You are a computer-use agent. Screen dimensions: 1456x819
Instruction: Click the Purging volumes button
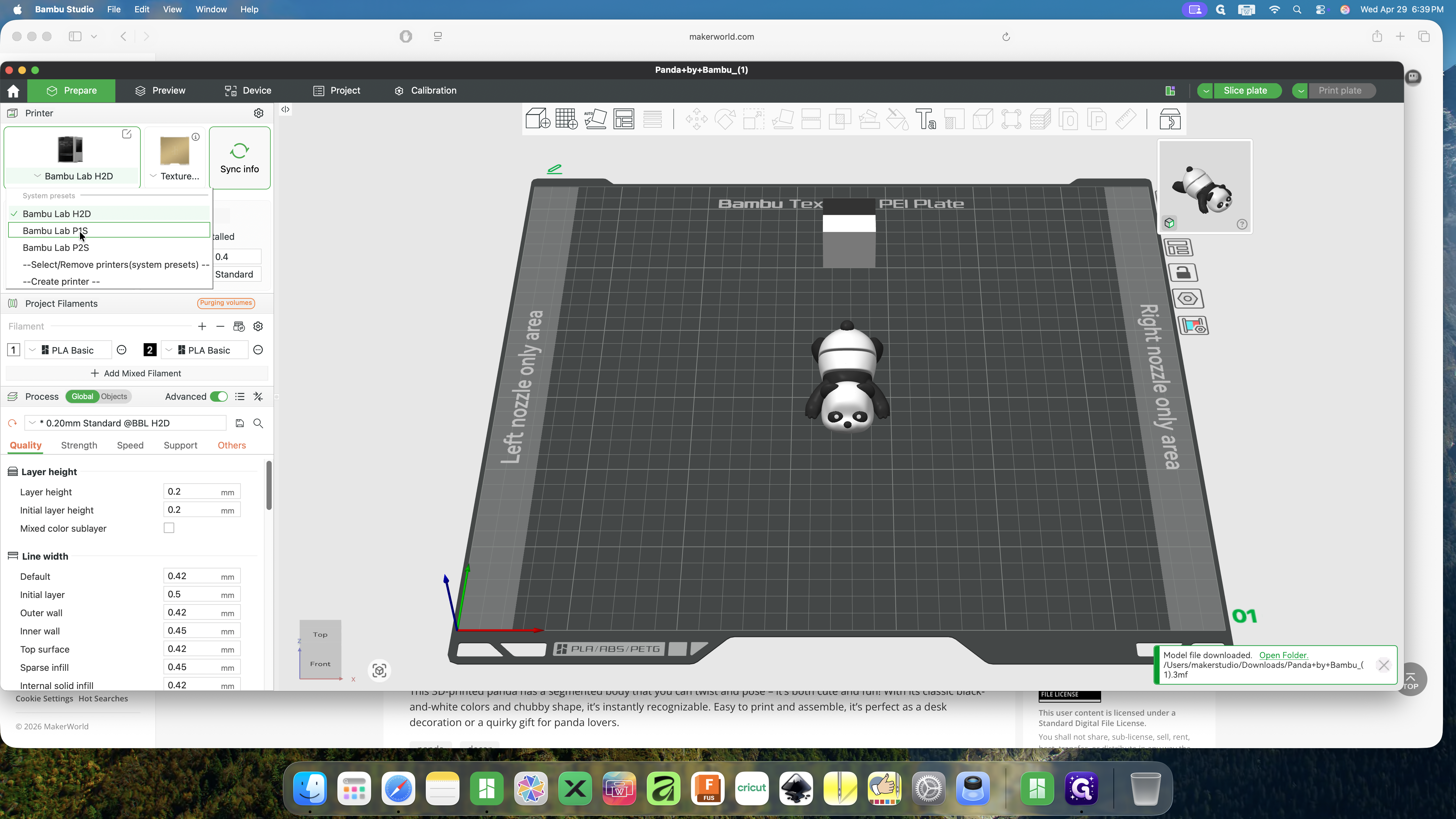point(226,303)
